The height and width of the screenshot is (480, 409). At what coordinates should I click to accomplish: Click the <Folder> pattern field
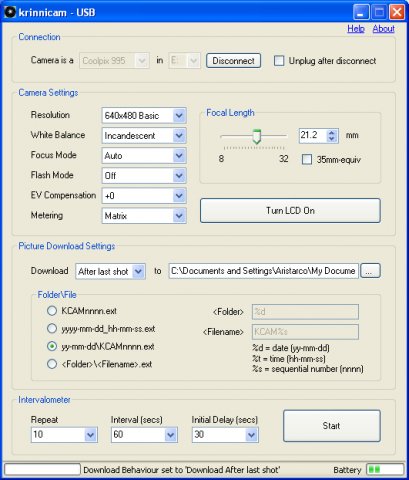[x=305, y=312]
